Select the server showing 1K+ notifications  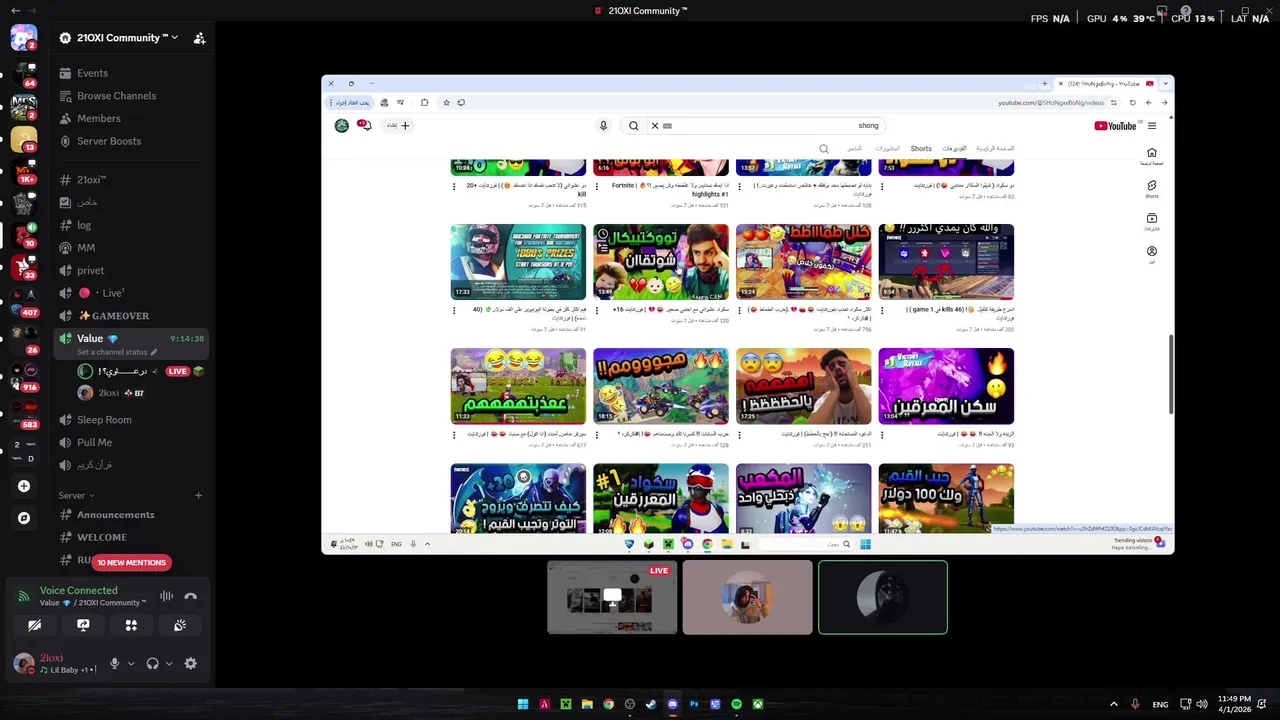23,171
